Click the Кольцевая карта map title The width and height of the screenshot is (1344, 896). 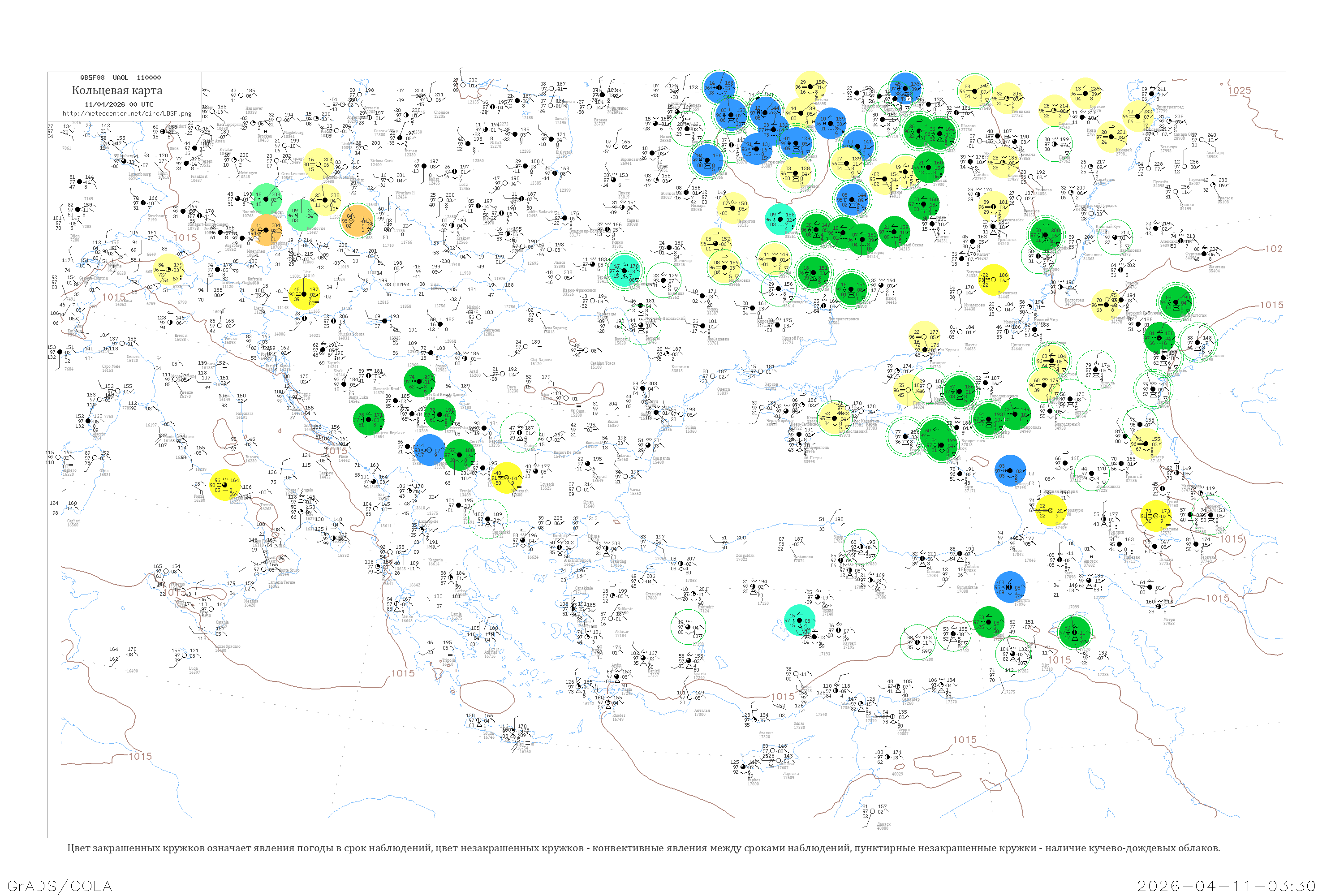[x=117, y=90]
